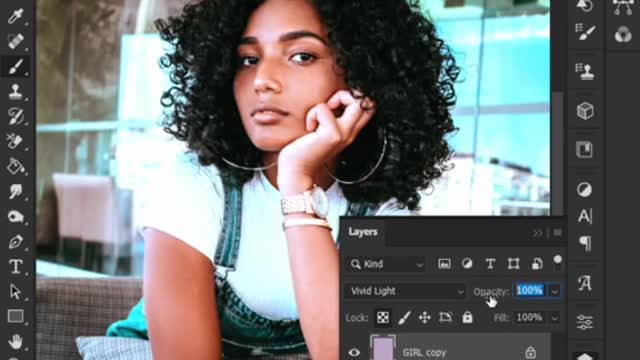
Task: Select the Smudge tool
Action: coord(16,191)
